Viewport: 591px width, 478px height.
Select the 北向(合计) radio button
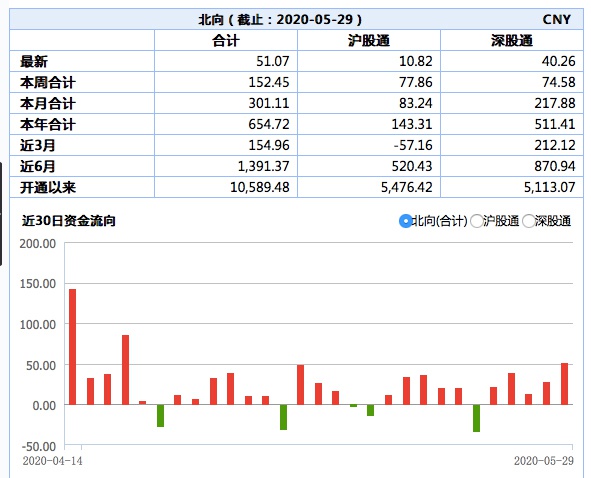(x=406, y=221)
